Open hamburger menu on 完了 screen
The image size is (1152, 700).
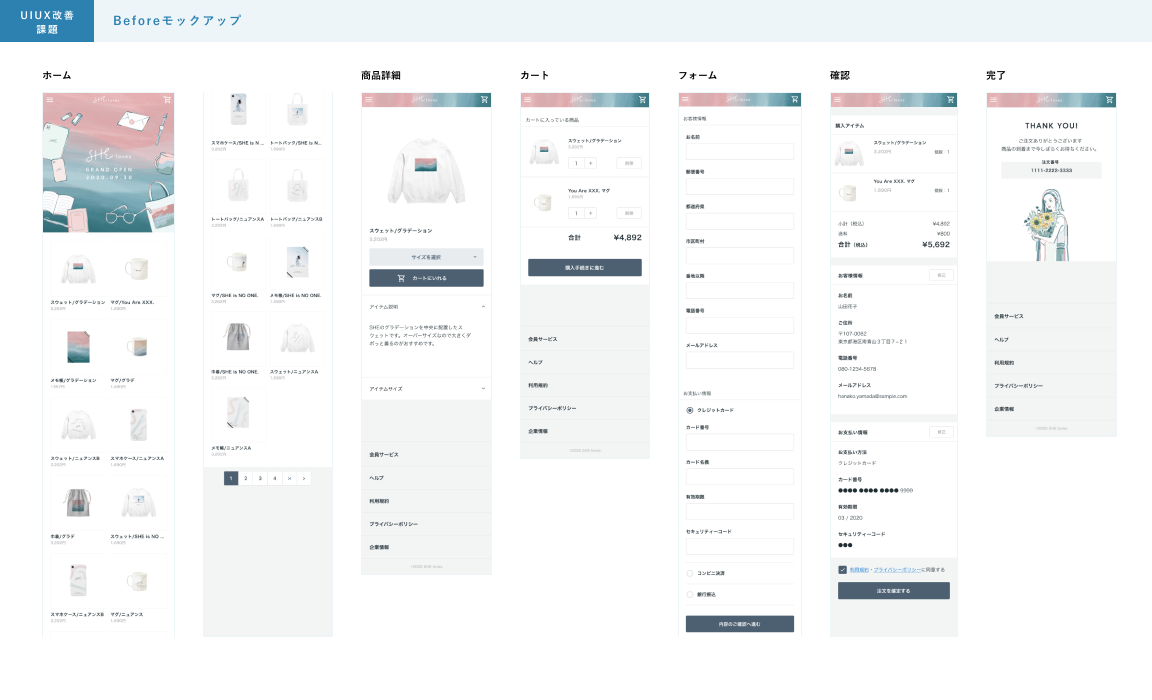993,100
